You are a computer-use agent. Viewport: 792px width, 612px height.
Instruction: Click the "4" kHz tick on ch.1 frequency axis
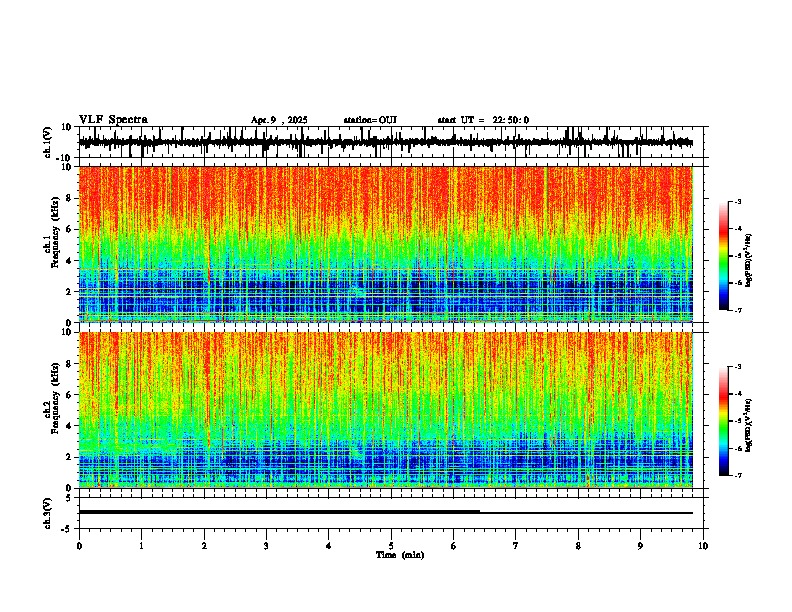(70, 261)
